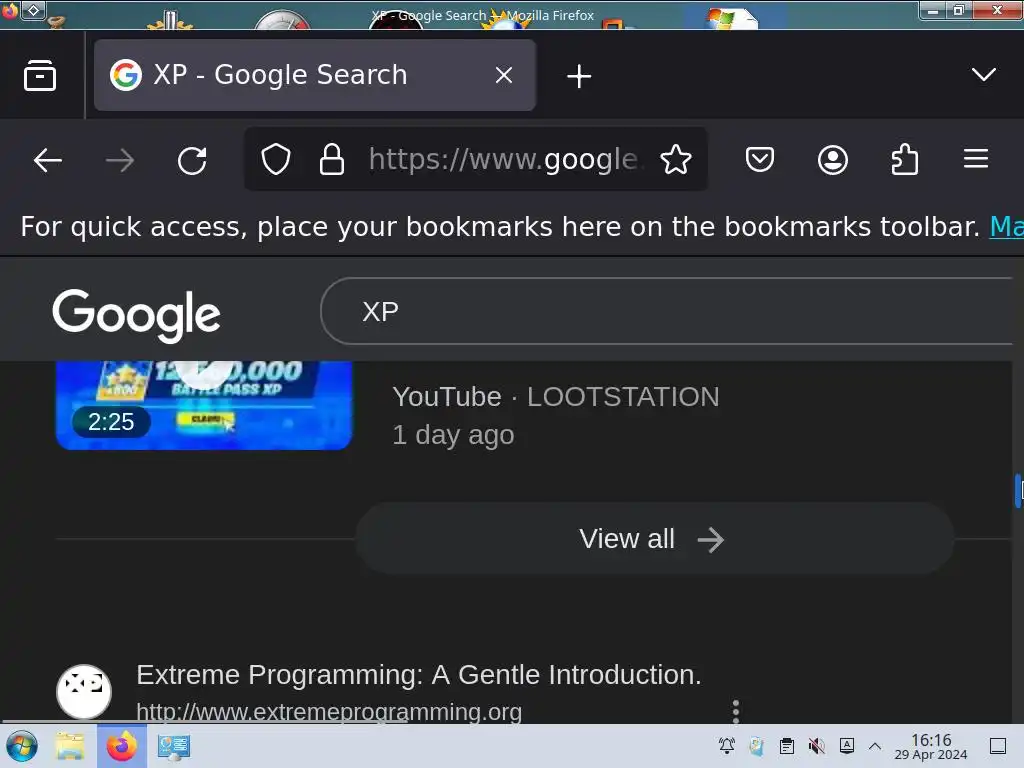Click the Extreme Programming site favicon
1024x768 pixels.
click(x=84, y=691)
